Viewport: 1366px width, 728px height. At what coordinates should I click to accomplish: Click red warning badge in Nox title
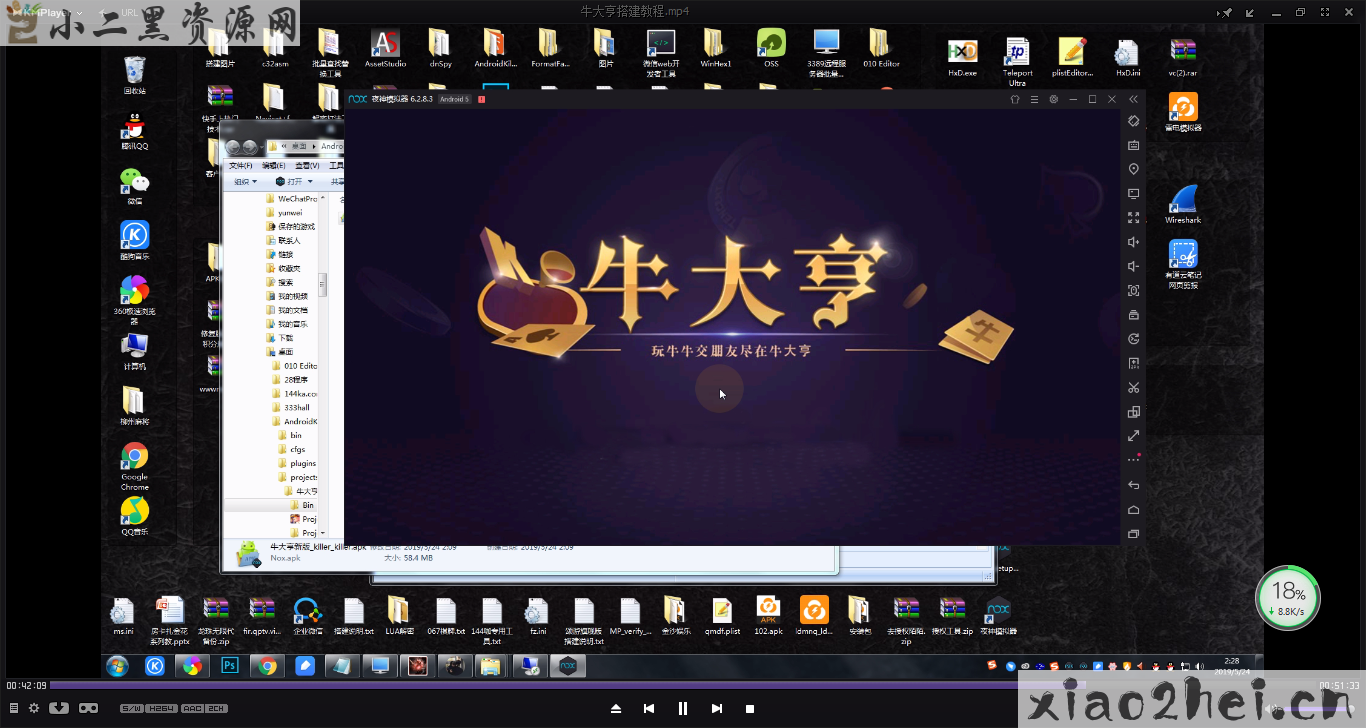tap(481, 99)
